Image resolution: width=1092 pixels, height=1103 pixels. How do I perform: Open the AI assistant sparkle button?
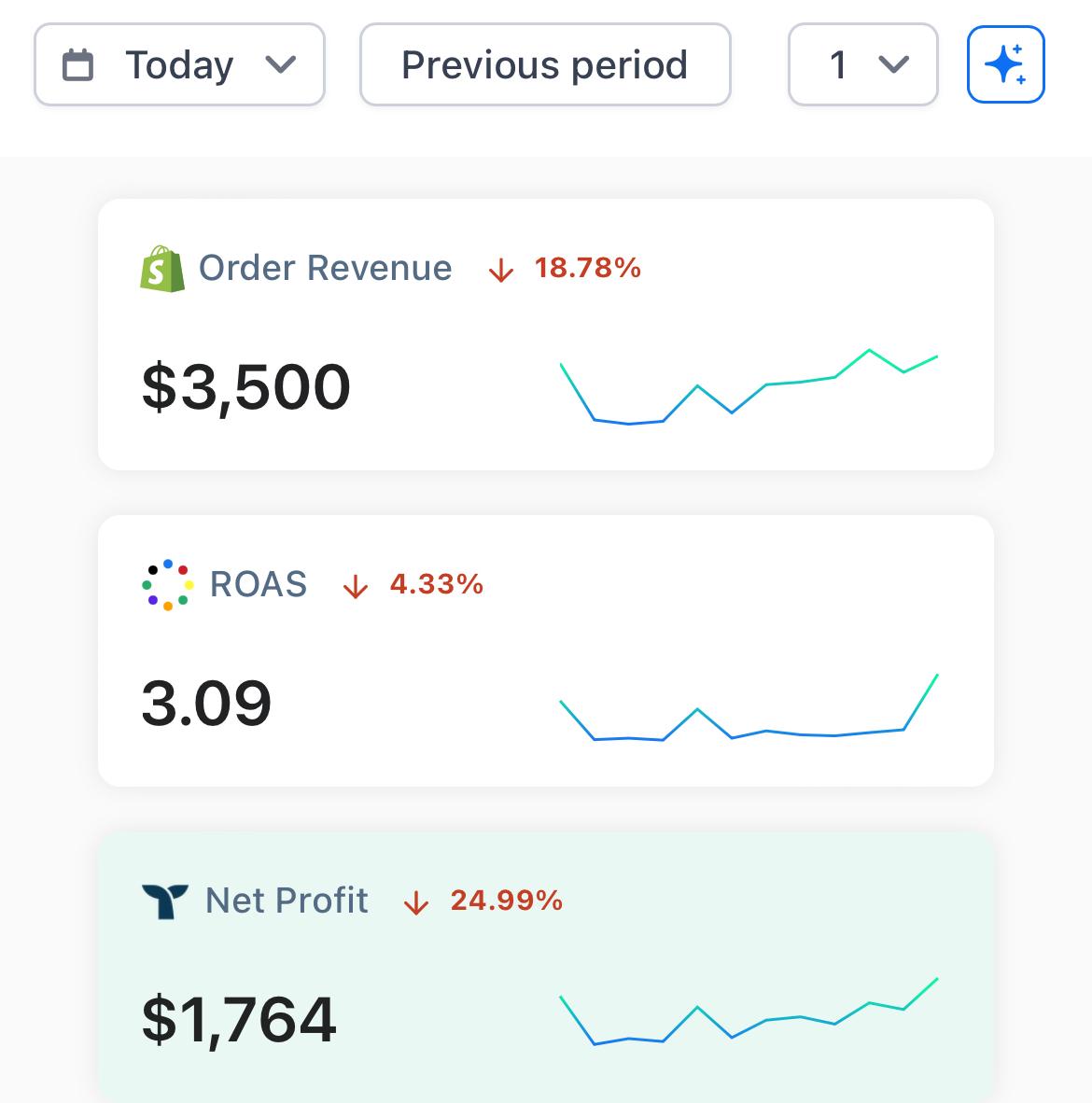[1005, 64]
